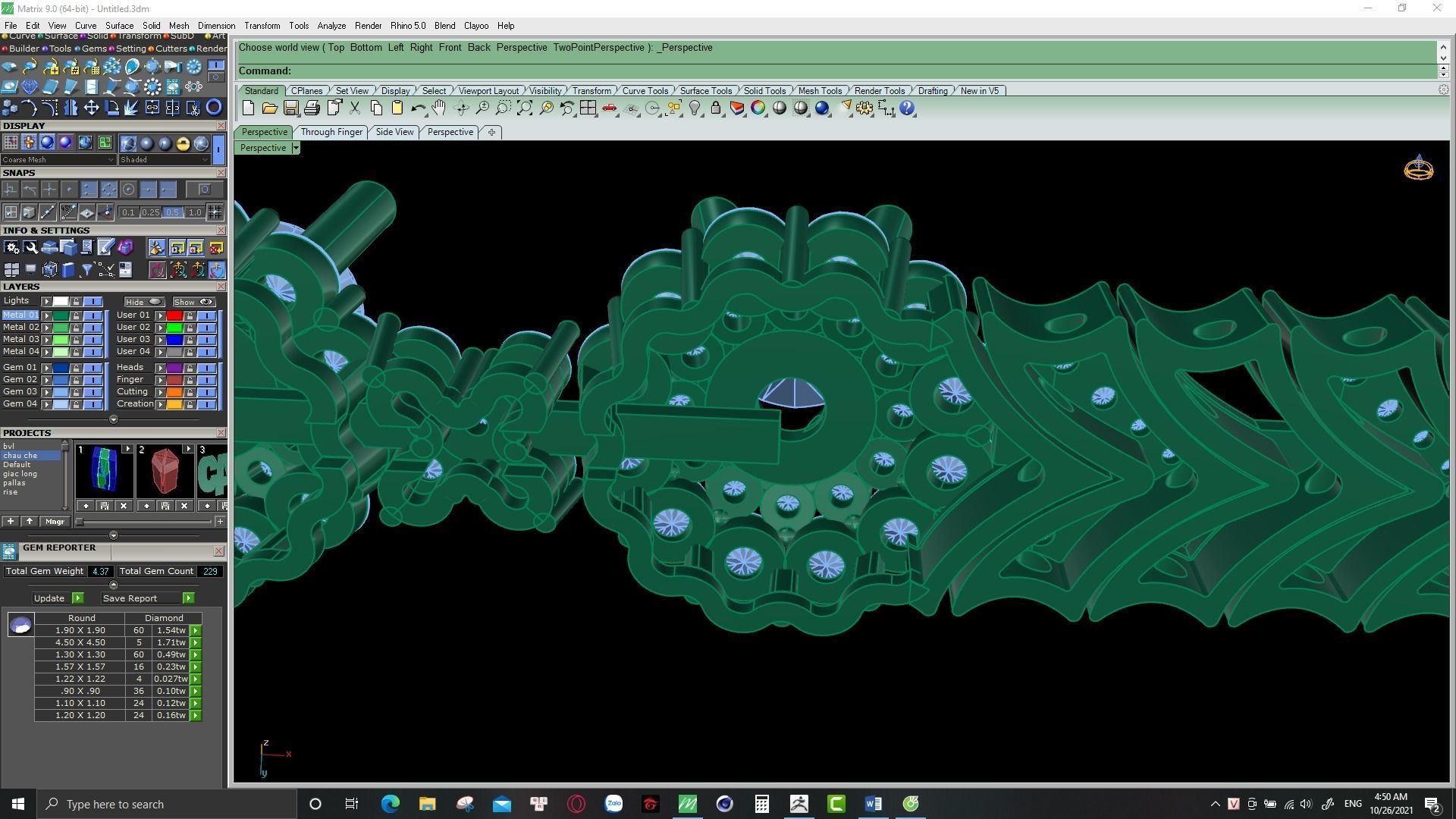Expand User 03 layer arrow
1456x819 pixels.
point(160,340)
